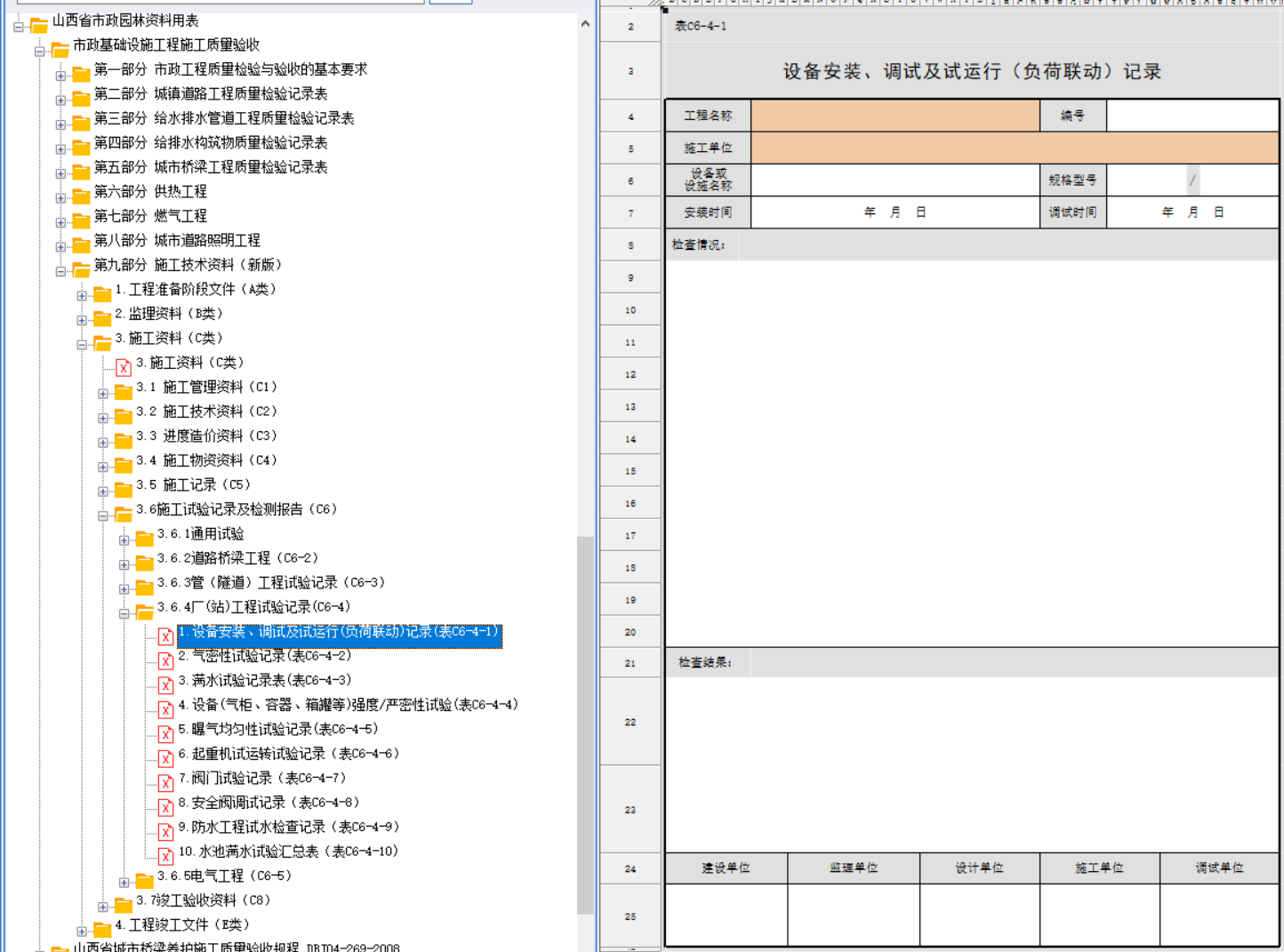The width and height of the screenshot is (1284, 952).
Task: Collapse 第九部分 施工技术资料 (新版) node
Action: click(x=60, y=271)
